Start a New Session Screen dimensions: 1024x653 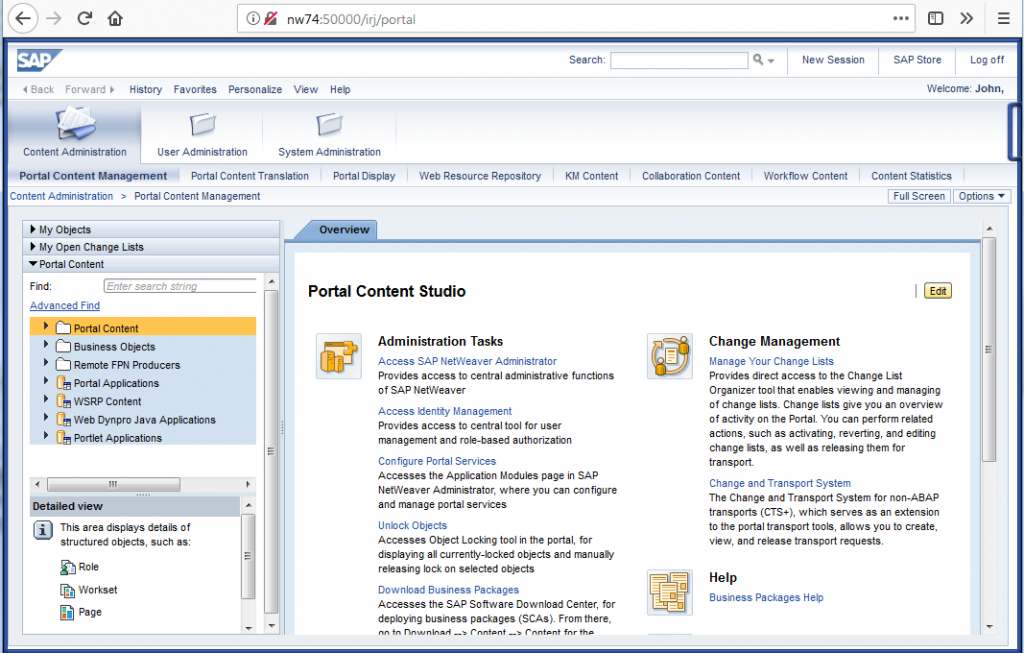[833, 60]
